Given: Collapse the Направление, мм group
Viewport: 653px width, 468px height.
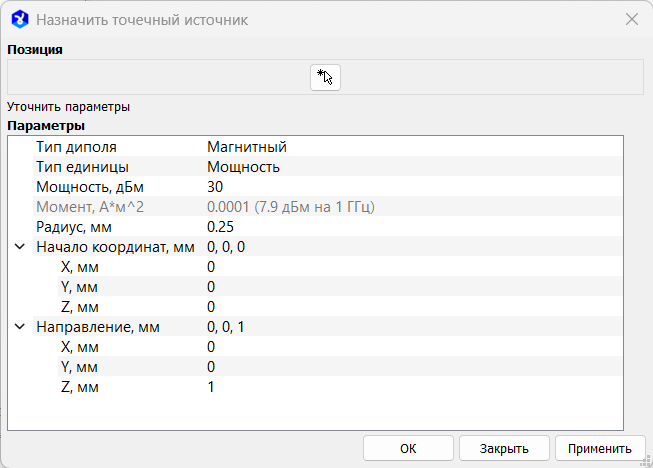Looking at the screenshot, I should (19, 327).
